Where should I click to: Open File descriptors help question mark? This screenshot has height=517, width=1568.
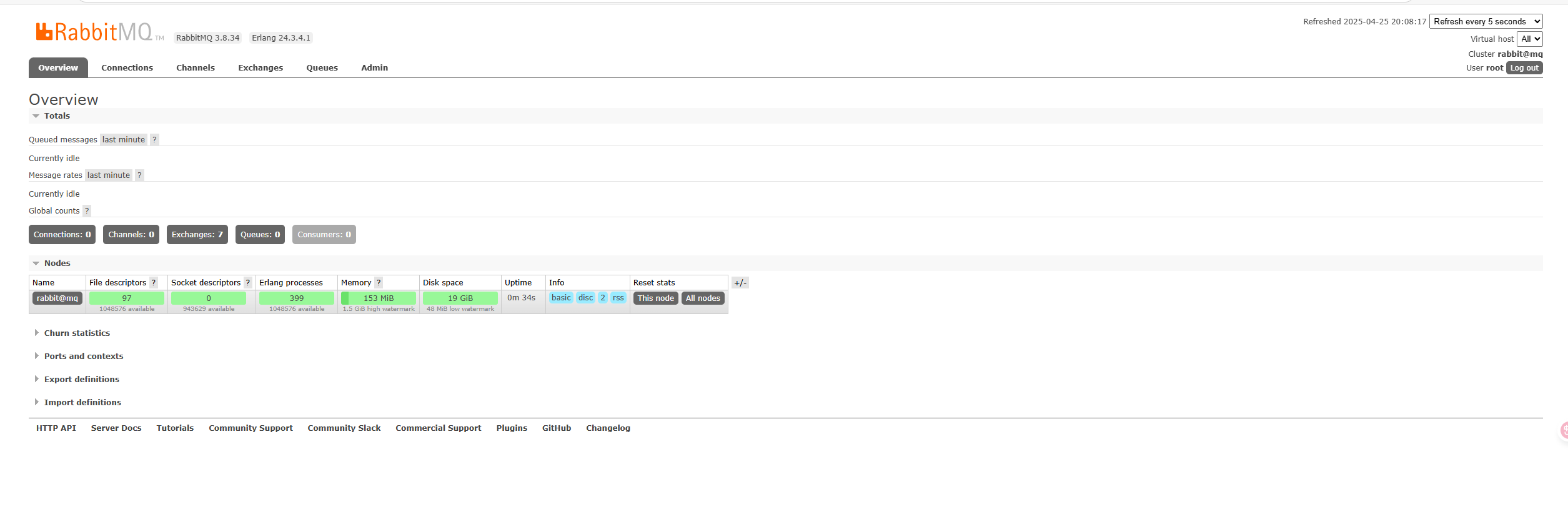tap(154, 283)
